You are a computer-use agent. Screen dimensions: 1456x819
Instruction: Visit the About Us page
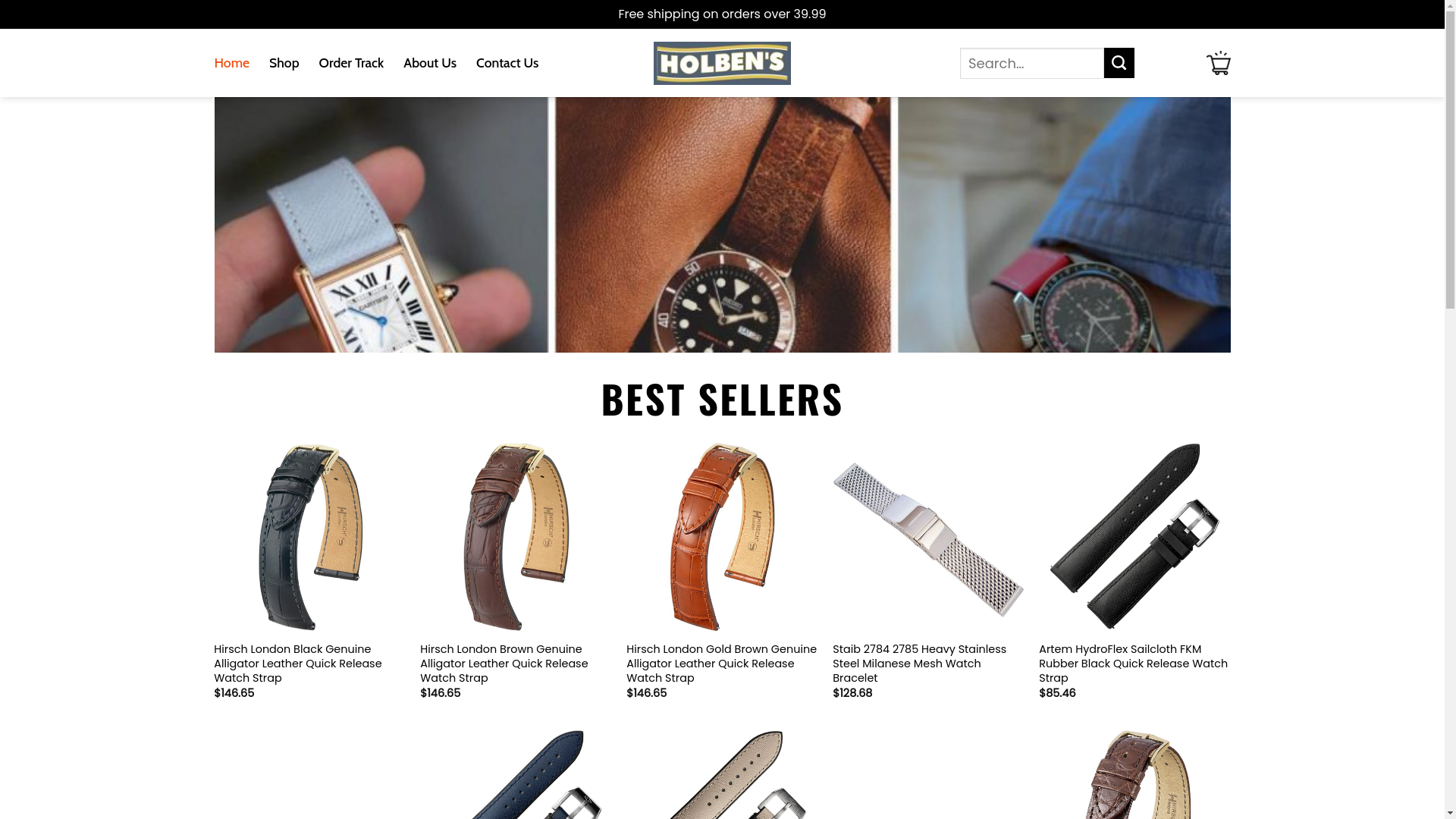point(430,63)
